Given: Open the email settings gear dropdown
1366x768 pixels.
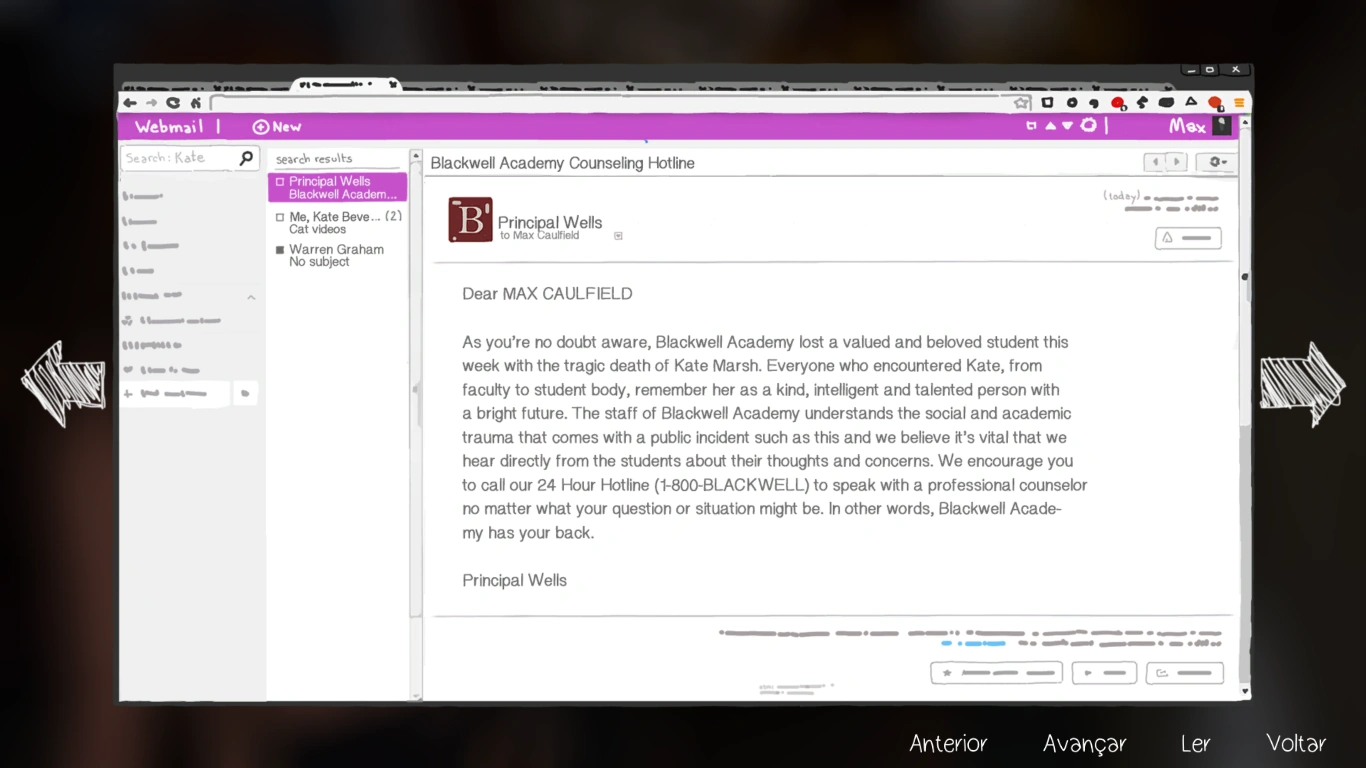Looking at the screenshot, I should (x=1217, y=162).
